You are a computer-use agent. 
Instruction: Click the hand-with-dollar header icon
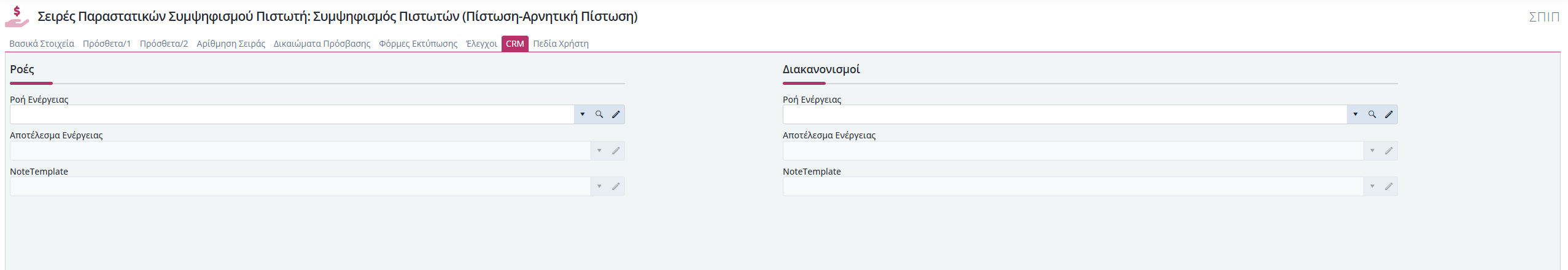(17, 17)
